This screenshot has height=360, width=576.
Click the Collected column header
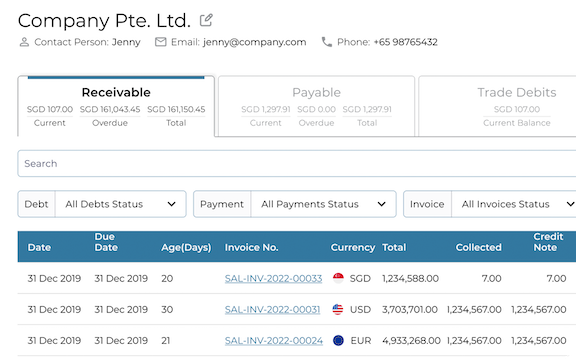click(478, 247)
